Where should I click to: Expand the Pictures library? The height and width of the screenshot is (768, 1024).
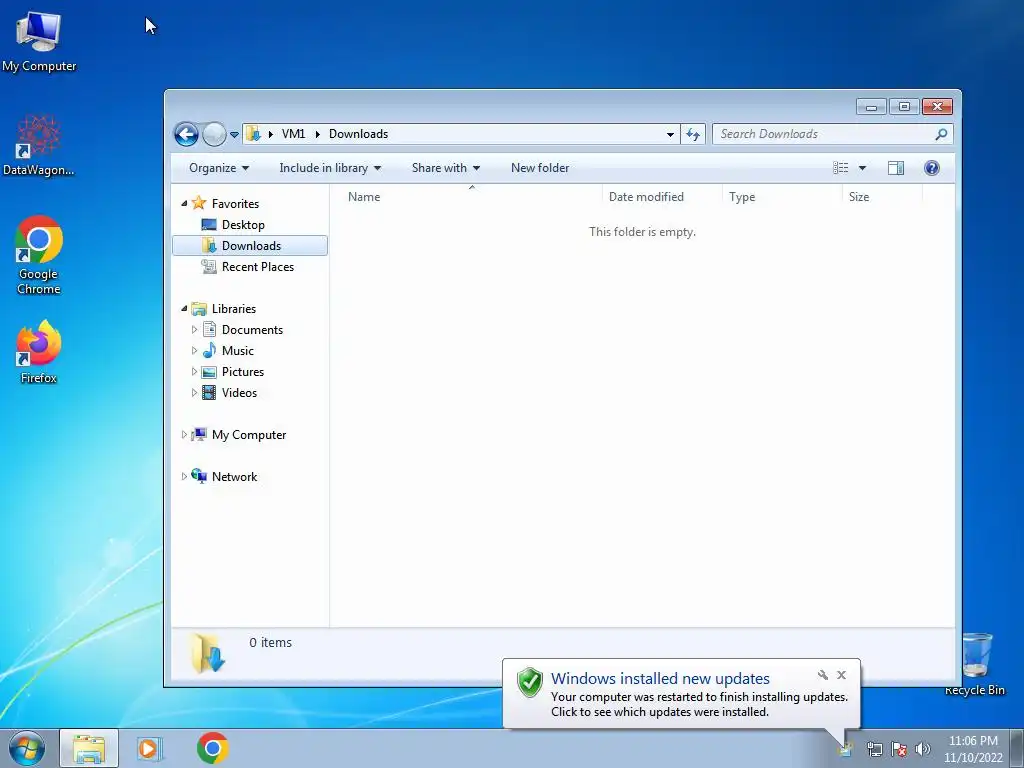194,372
